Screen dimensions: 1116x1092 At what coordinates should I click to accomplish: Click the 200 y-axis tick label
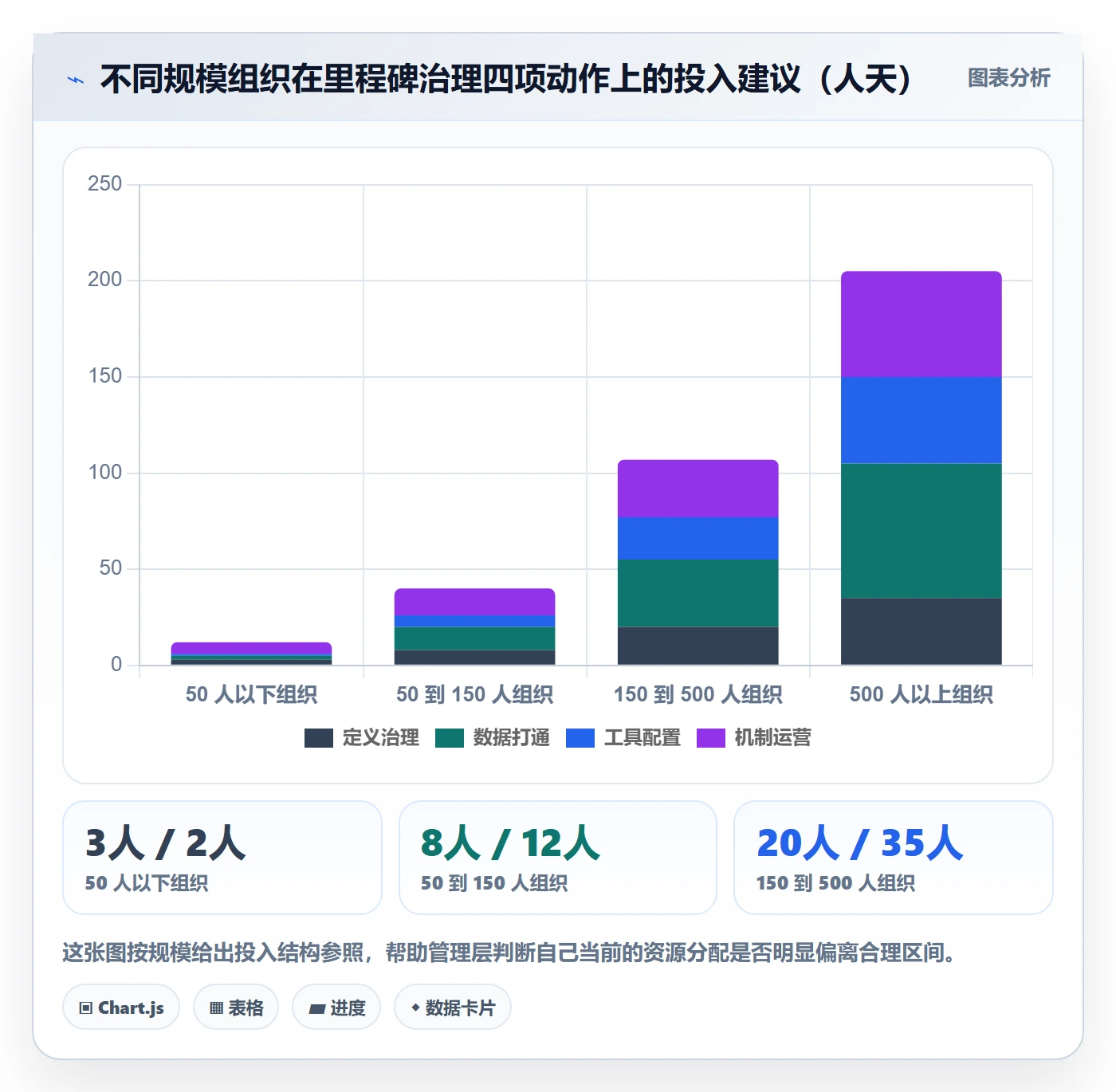pyautogui.click(x=104, y=280)
